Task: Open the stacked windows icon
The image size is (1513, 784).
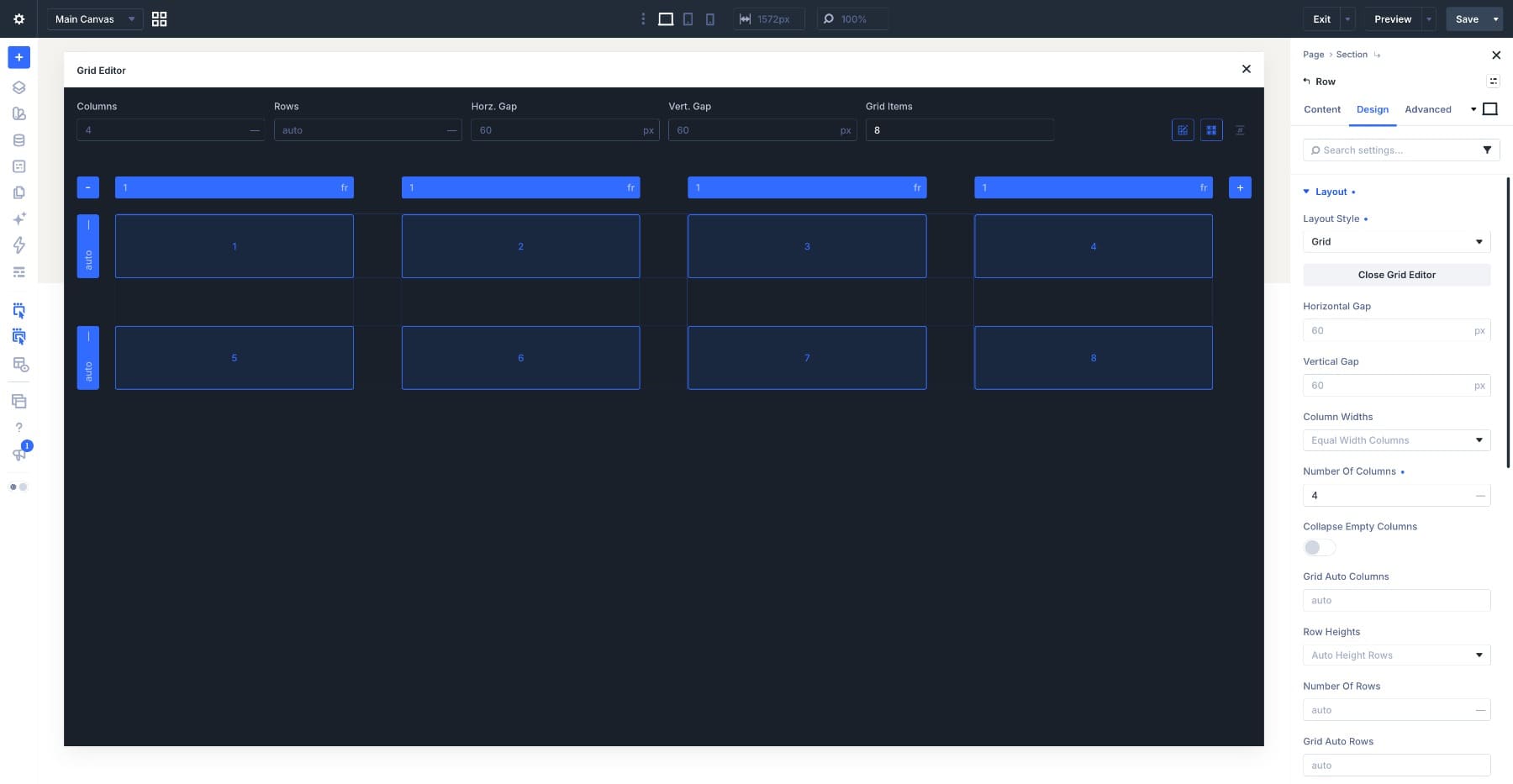Action: click(x=18, y=401)
